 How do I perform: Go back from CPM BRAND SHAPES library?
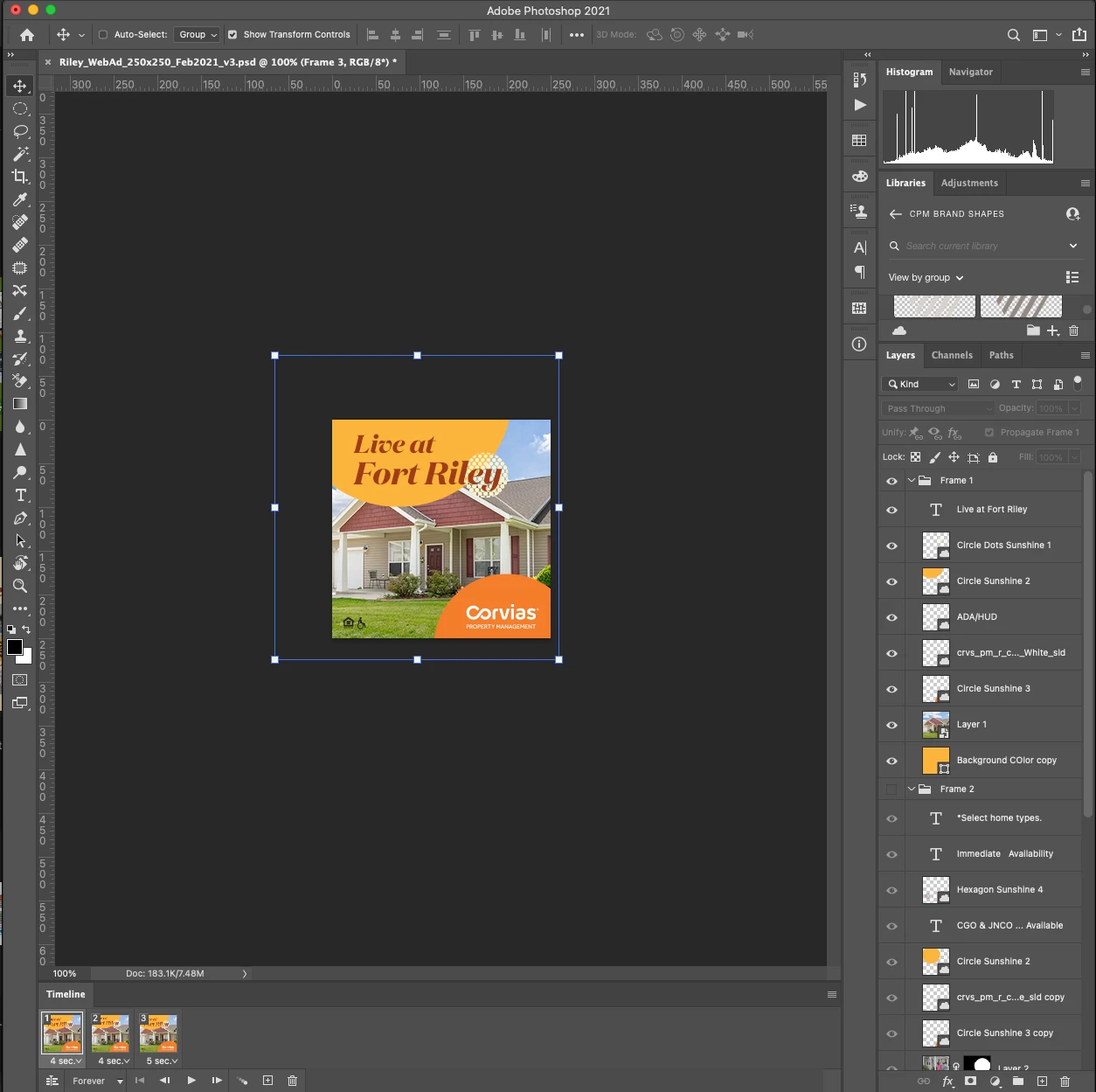[x=895, y=214]
